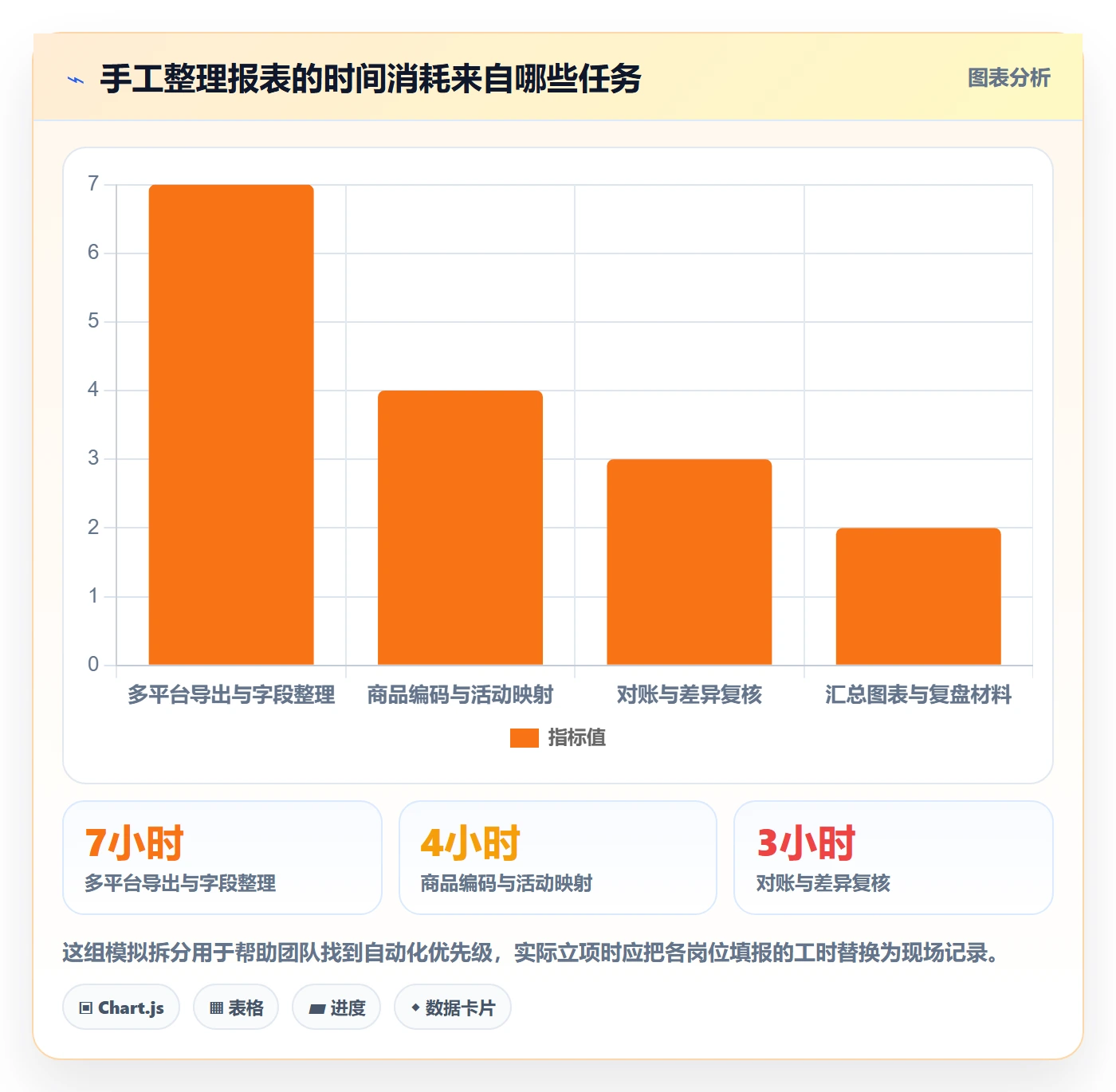Click 对账与差异复核 caption under 3小时

(x=823, y=883)
